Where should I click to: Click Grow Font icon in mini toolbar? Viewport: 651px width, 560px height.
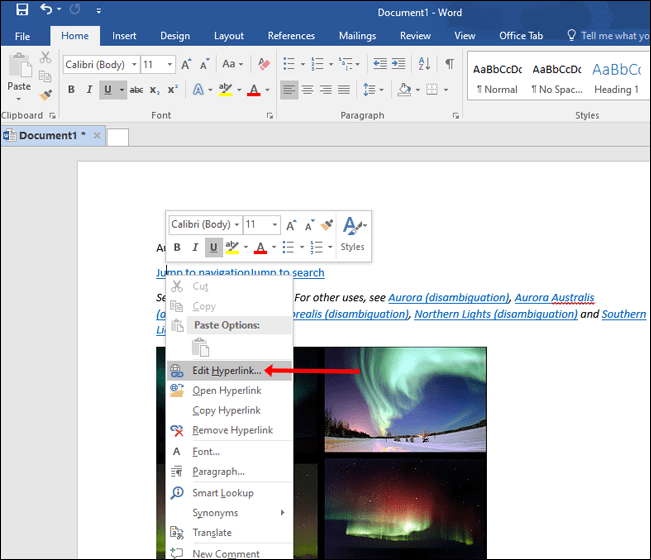click(290, 225)
